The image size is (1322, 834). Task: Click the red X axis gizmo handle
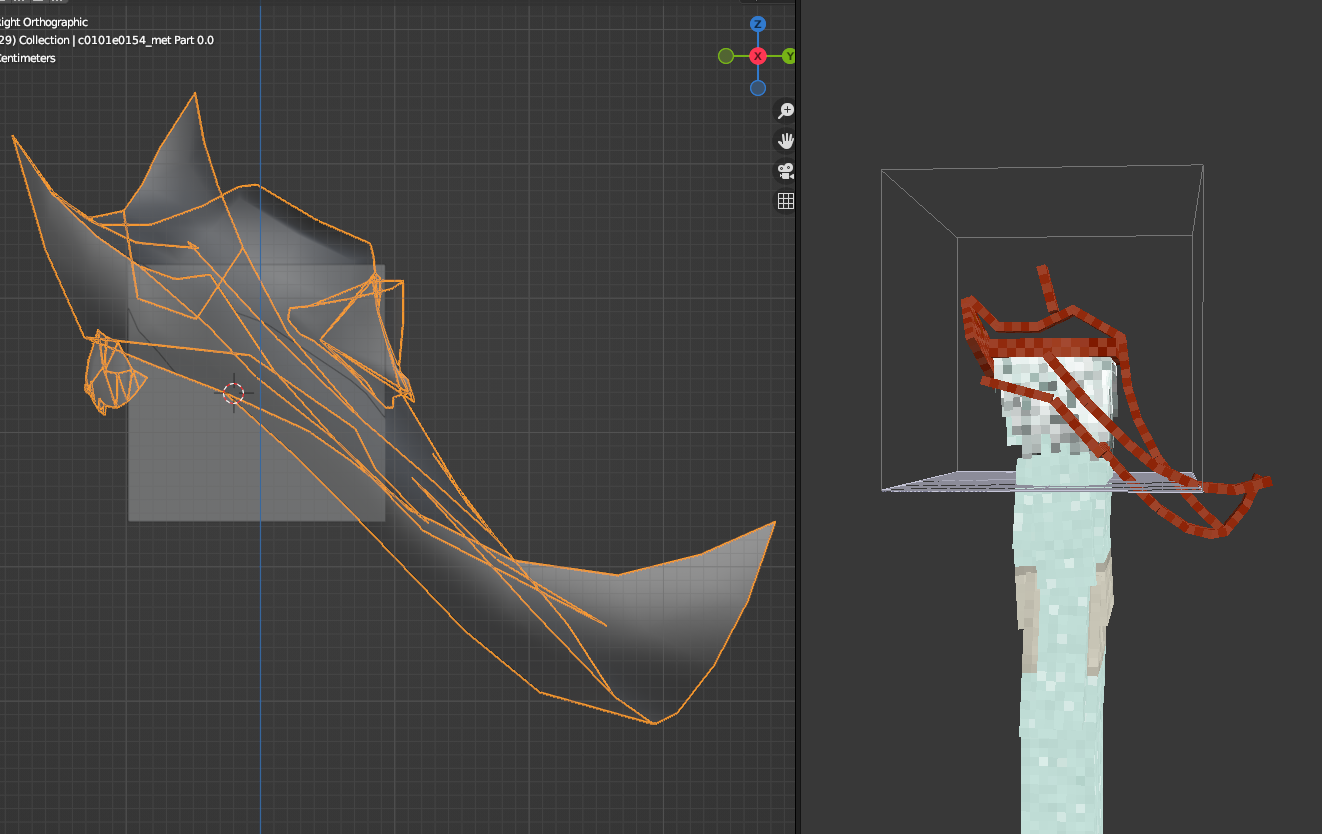click(x=758, y=56)
